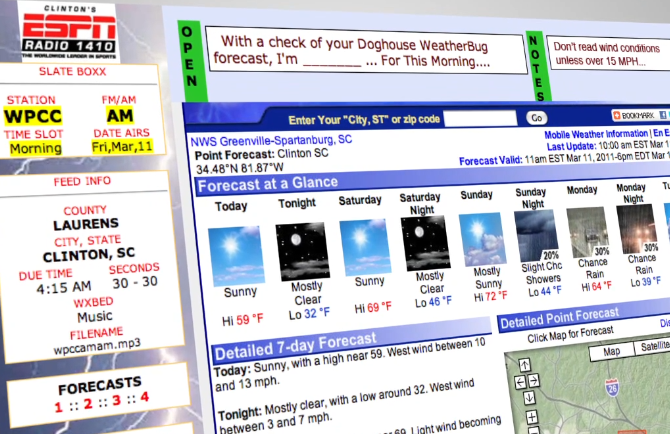Click the FM/AM value AM
The width and height of the screenshot is (670, 434).
point(120,115)
